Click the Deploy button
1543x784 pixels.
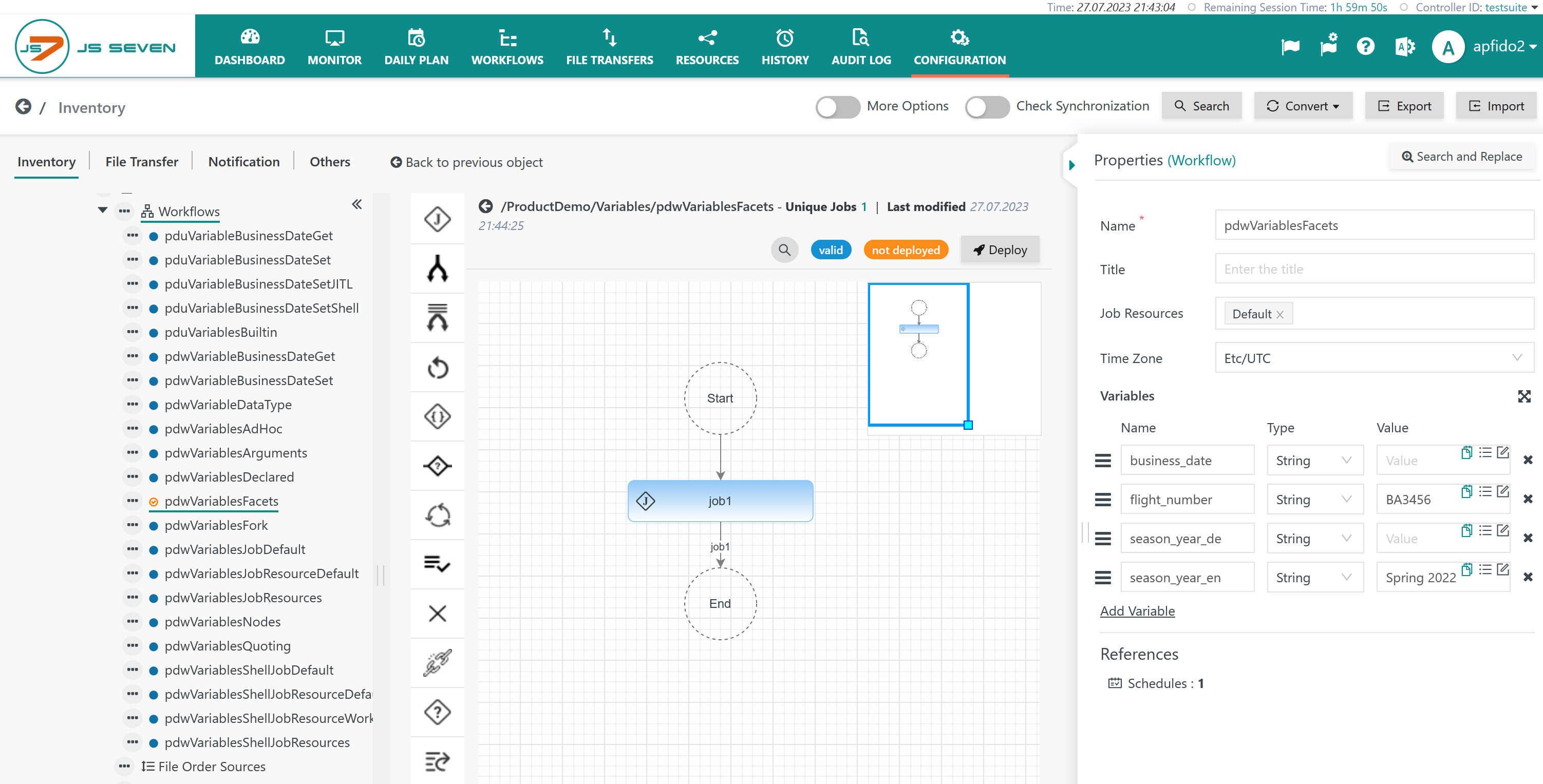point(1000,250)
